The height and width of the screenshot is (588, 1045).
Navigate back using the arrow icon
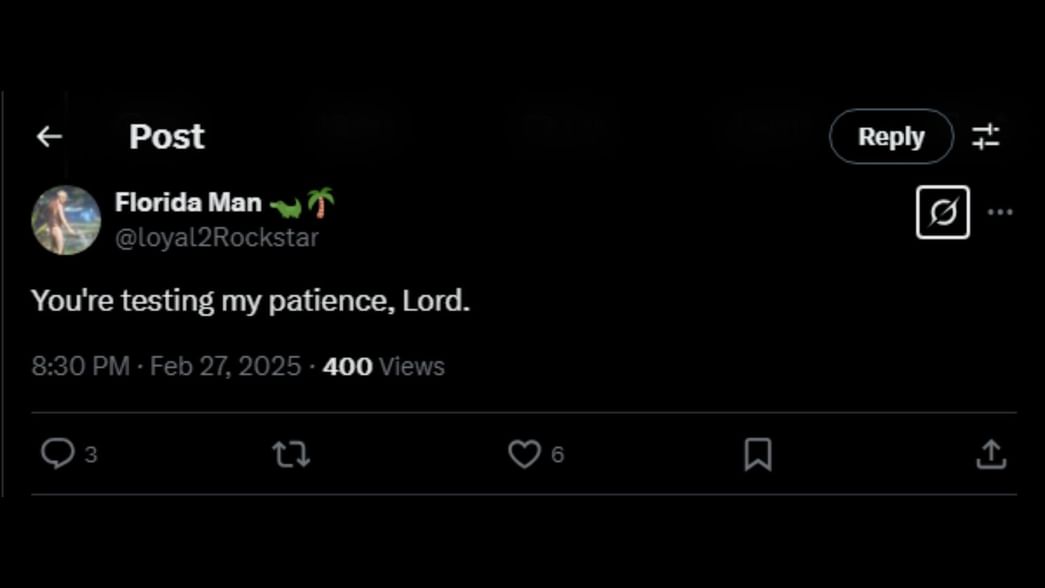click(48, 136)
